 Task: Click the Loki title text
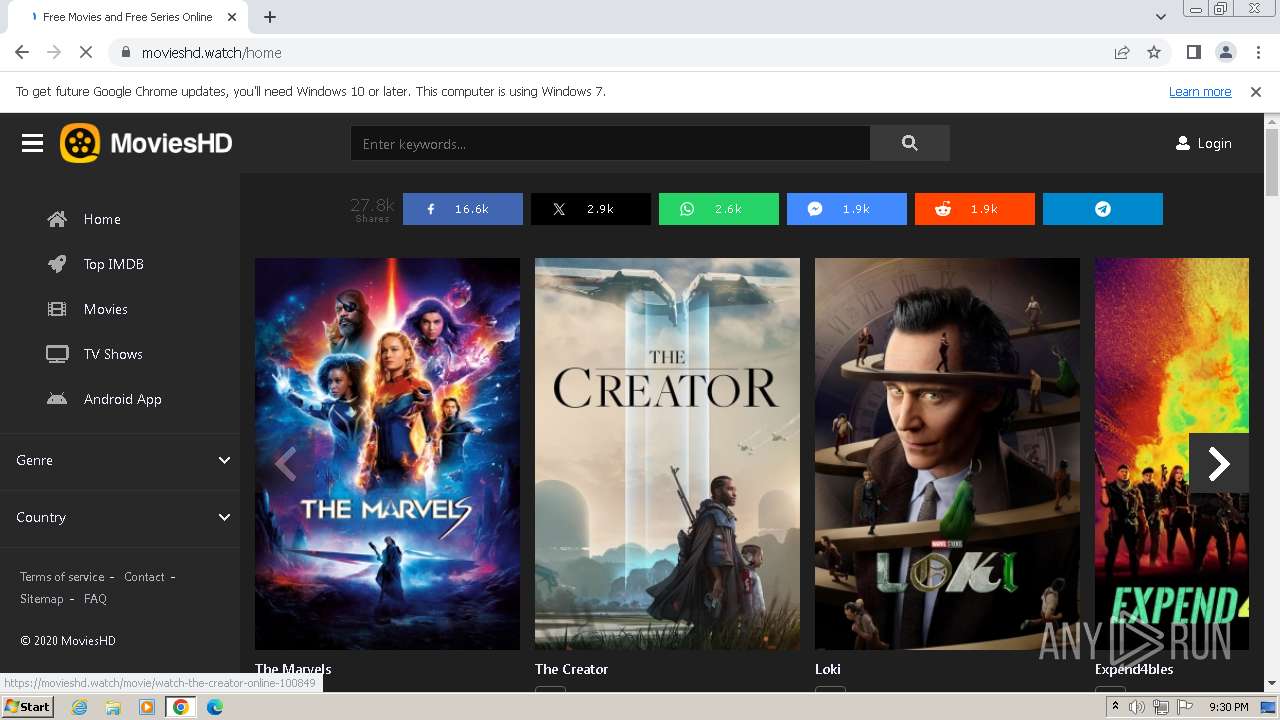pos(828,669)
